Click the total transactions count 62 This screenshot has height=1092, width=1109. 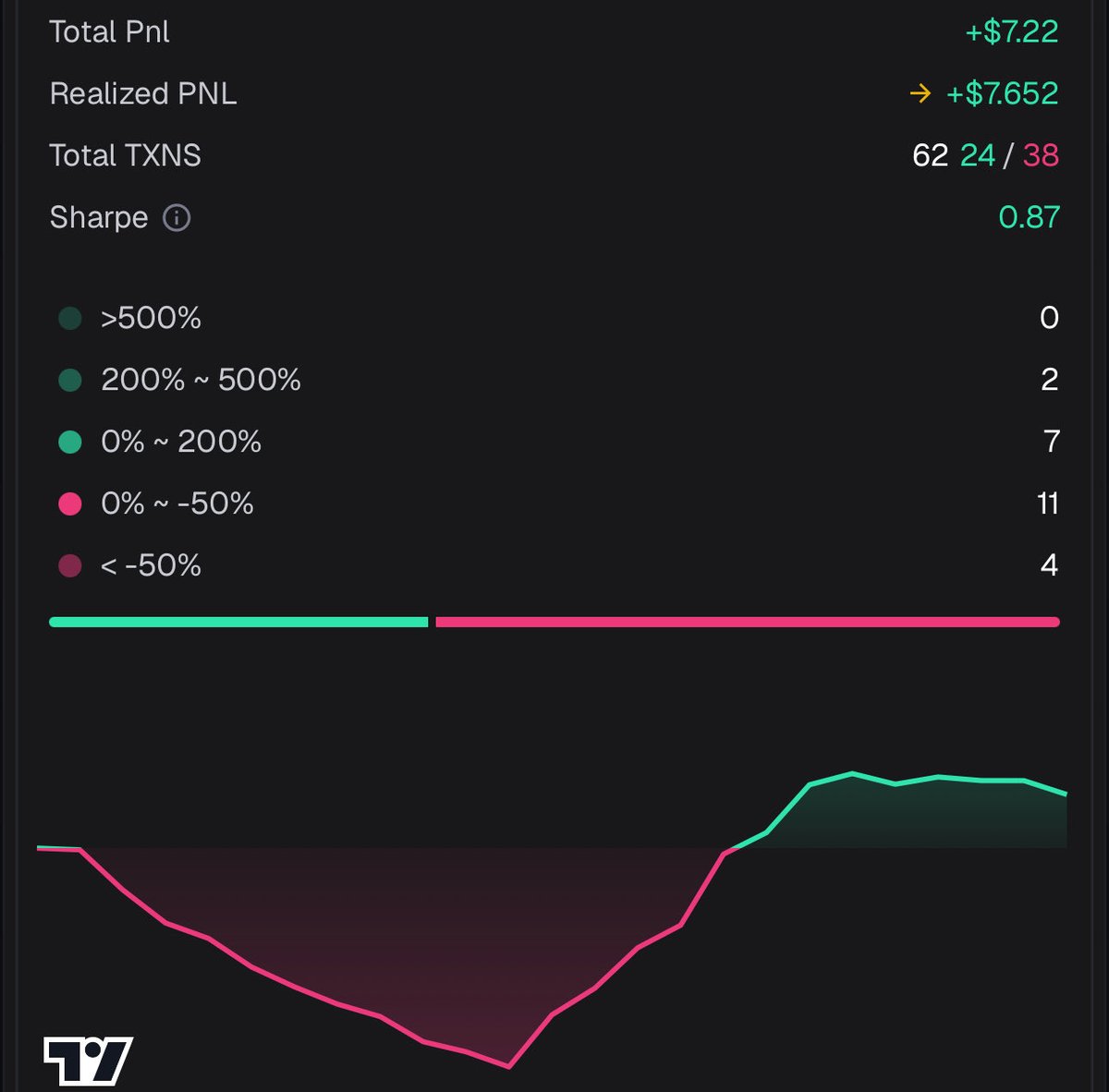coord(930,155)
